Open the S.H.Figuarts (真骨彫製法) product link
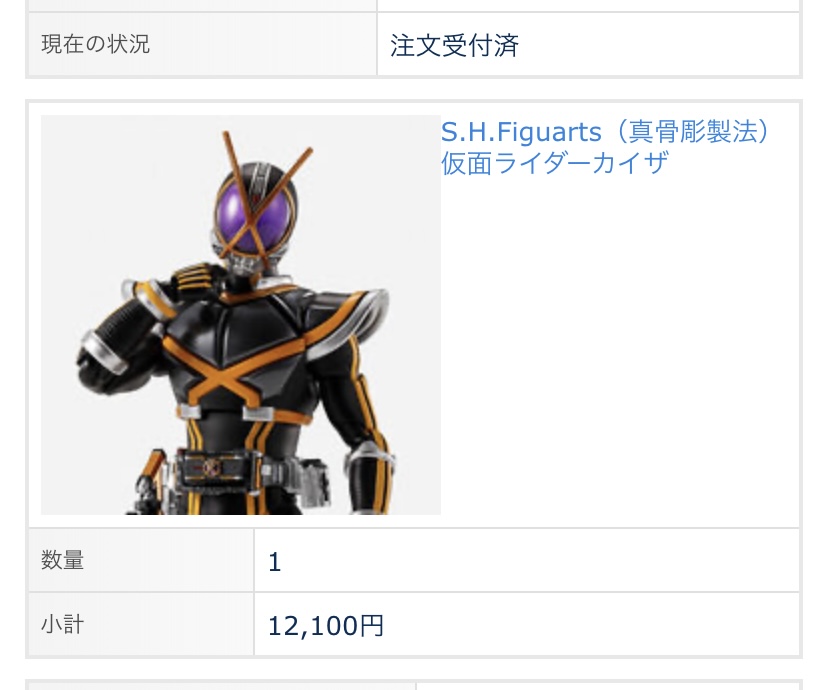 pos(605,131)
